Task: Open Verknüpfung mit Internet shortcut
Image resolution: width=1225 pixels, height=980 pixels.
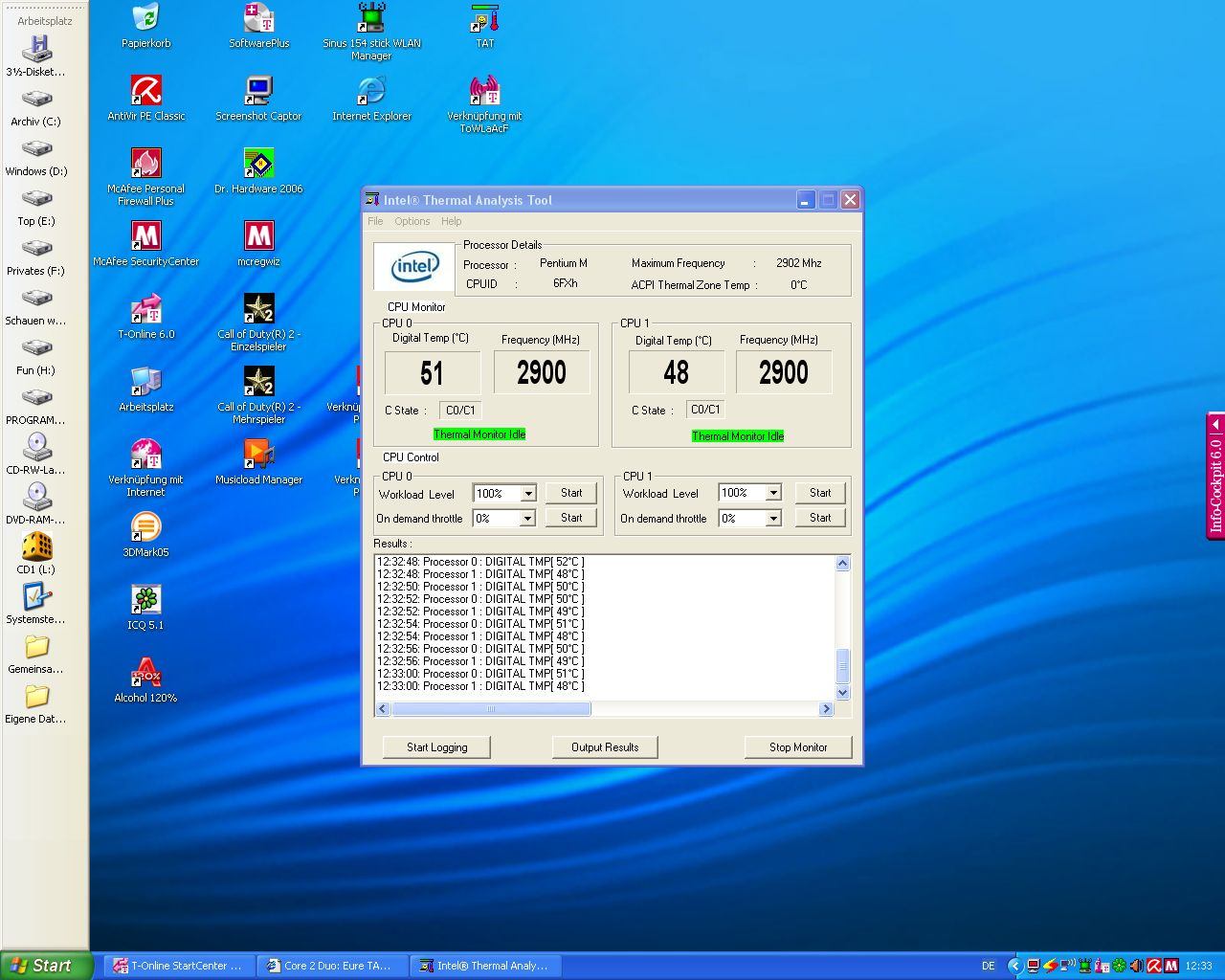Action: [x=145, y=468]
